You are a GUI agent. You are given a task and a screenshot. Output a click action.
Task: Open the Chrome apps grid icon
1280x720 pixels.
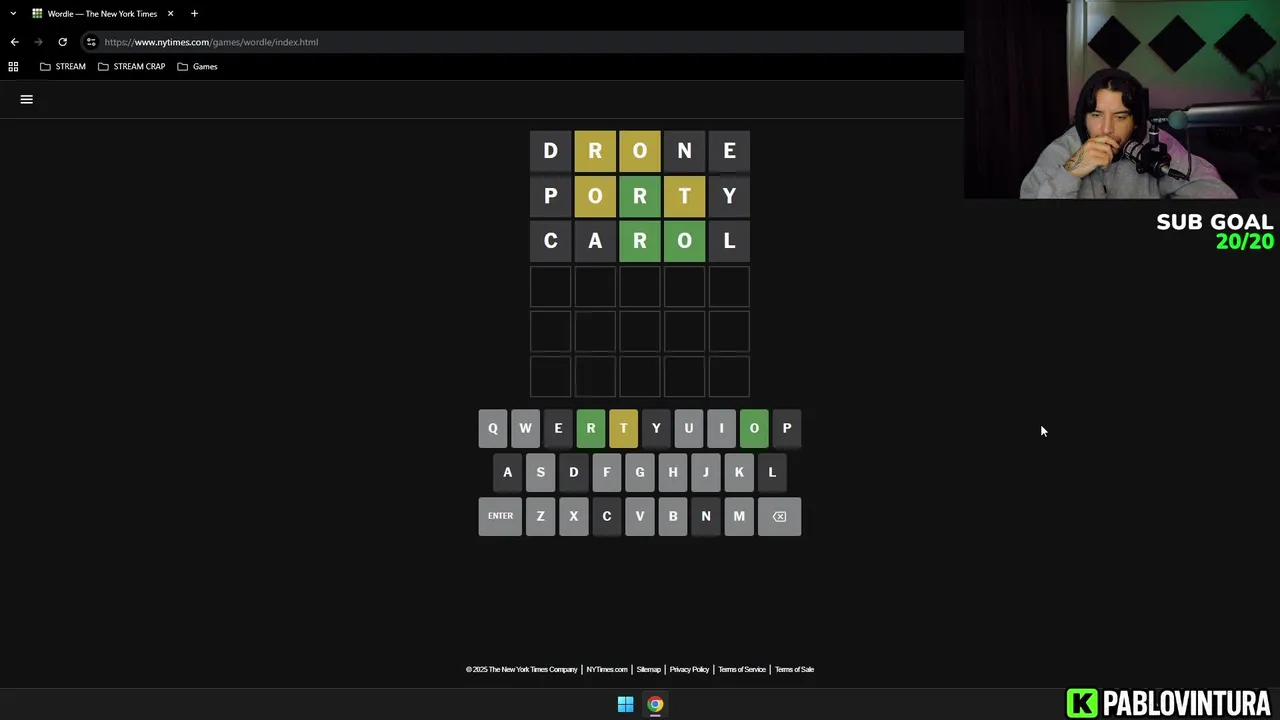(x=13, y=66)
